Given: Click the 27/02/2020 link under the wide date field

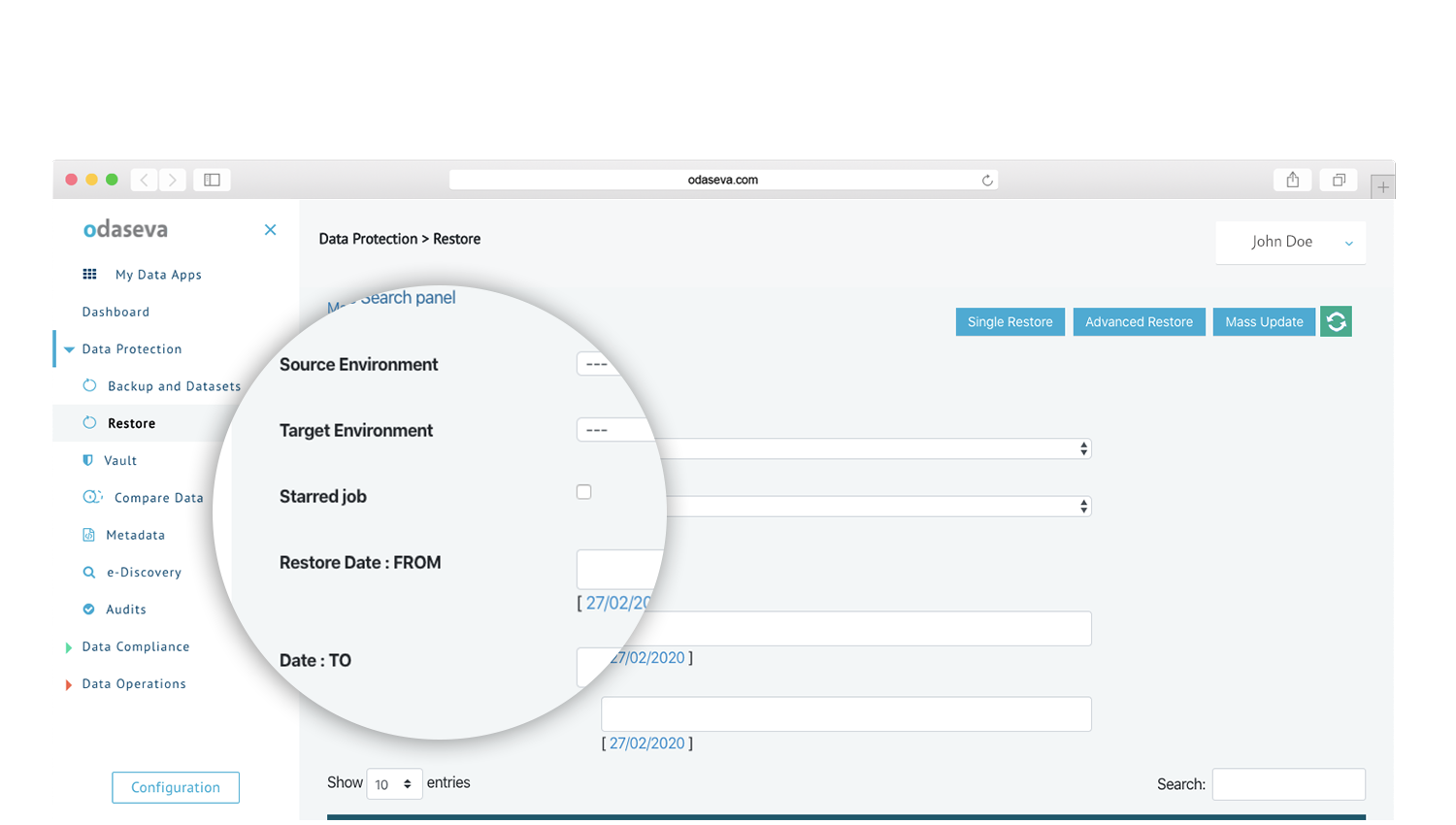Looking at the screenshot, I should point(647,658).
